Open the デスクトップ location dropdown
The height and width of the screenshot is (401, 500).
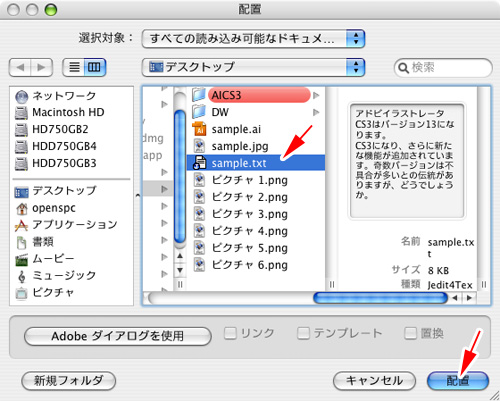point(253,67)
